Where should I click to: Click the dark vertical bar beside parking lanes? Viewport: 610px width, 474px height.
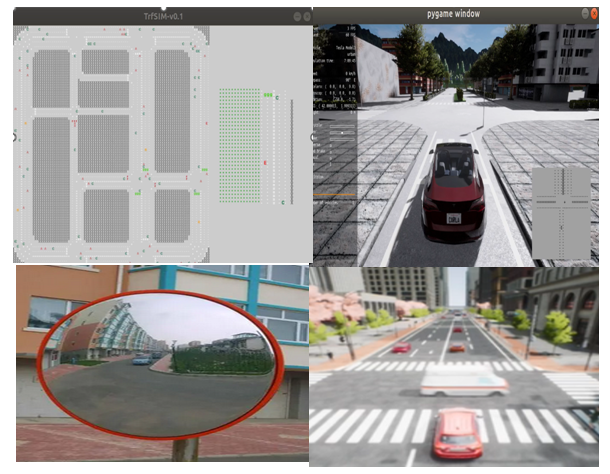point(292,145)
